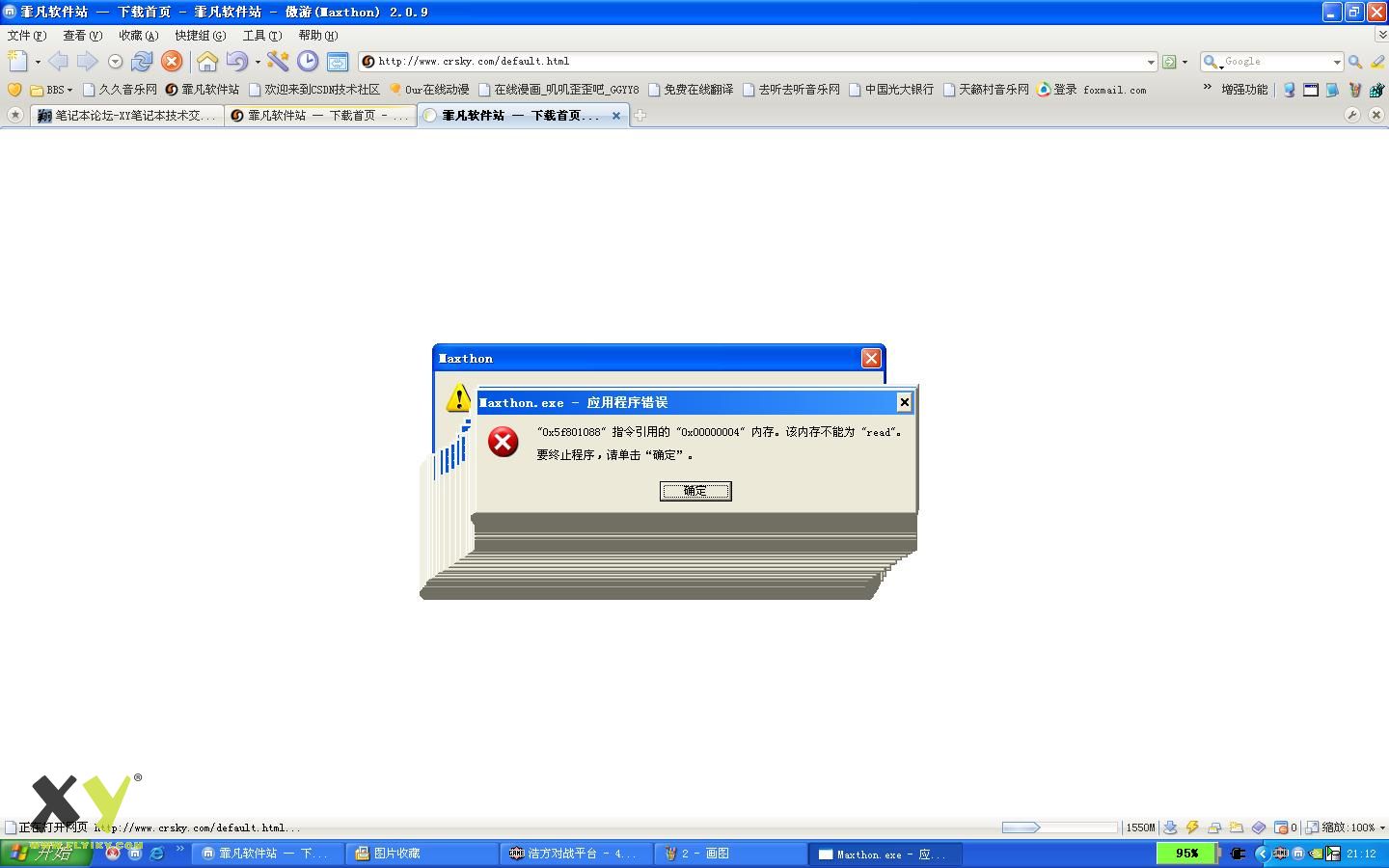Open the dropdown next to Go button

(1185, 62)
